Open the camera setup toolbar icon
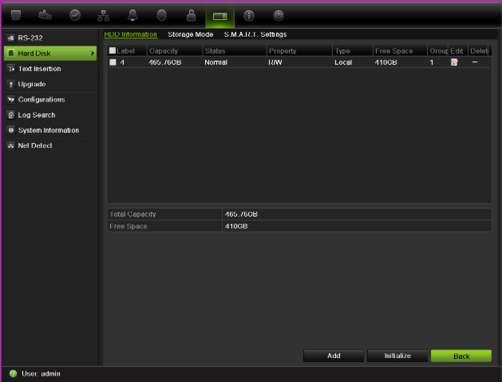 45,15
